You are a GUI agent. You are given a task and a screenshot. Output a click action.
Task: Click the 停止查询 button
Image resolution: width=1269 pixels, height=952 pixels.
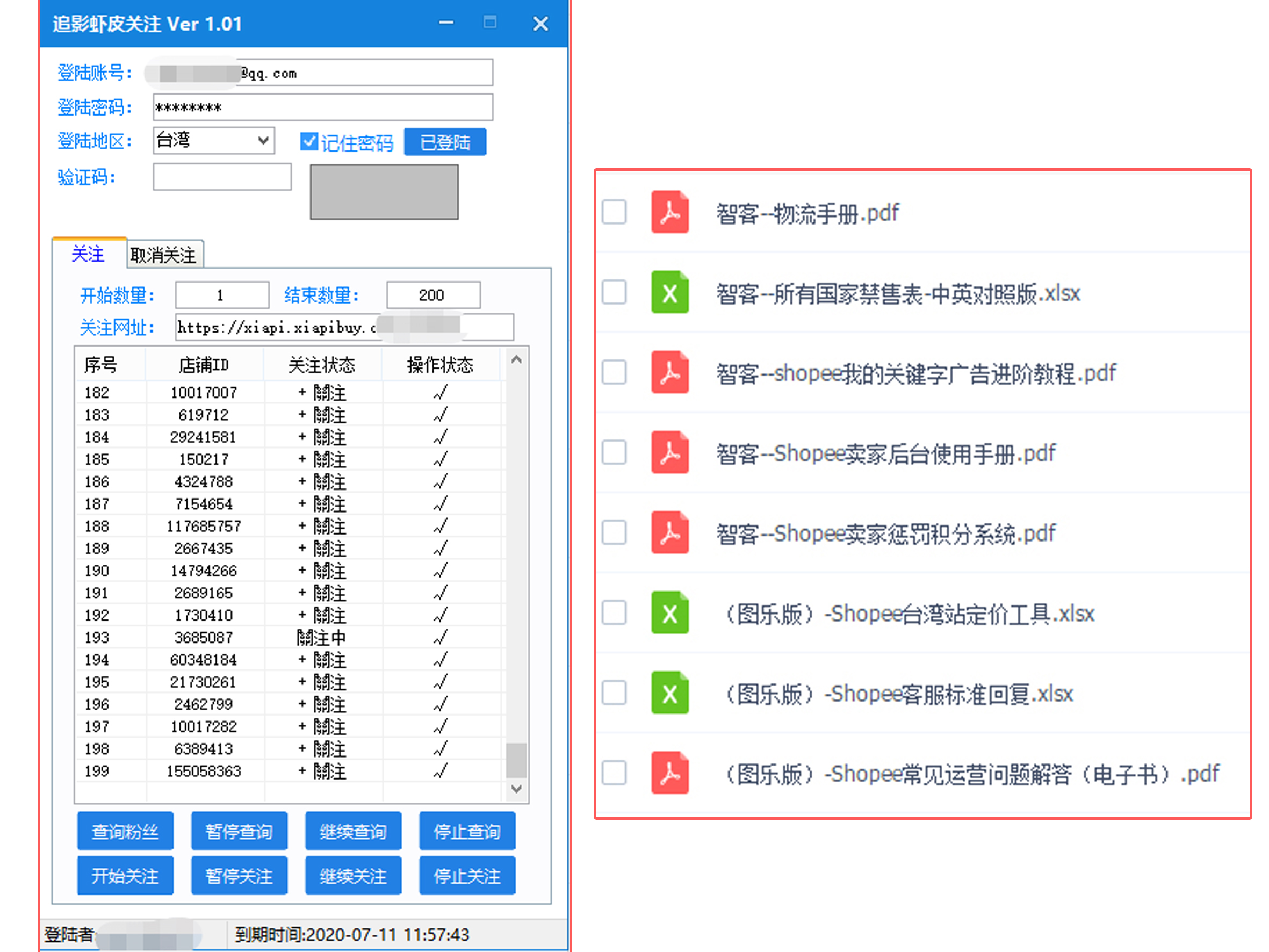pyautogui.click(x=467, y=831)
